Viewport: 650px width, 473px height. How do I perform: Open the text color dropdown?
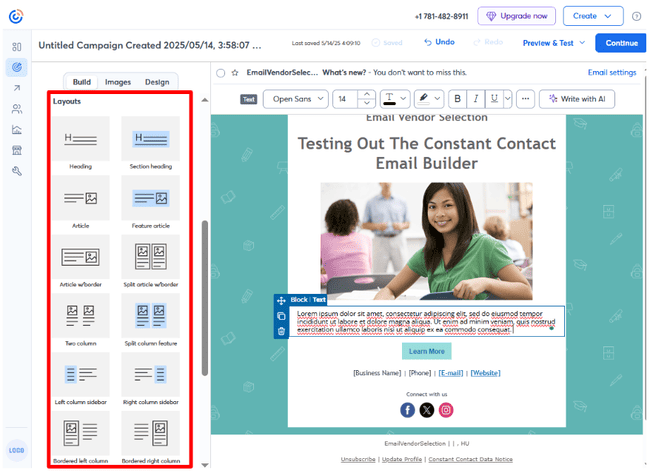395,99
